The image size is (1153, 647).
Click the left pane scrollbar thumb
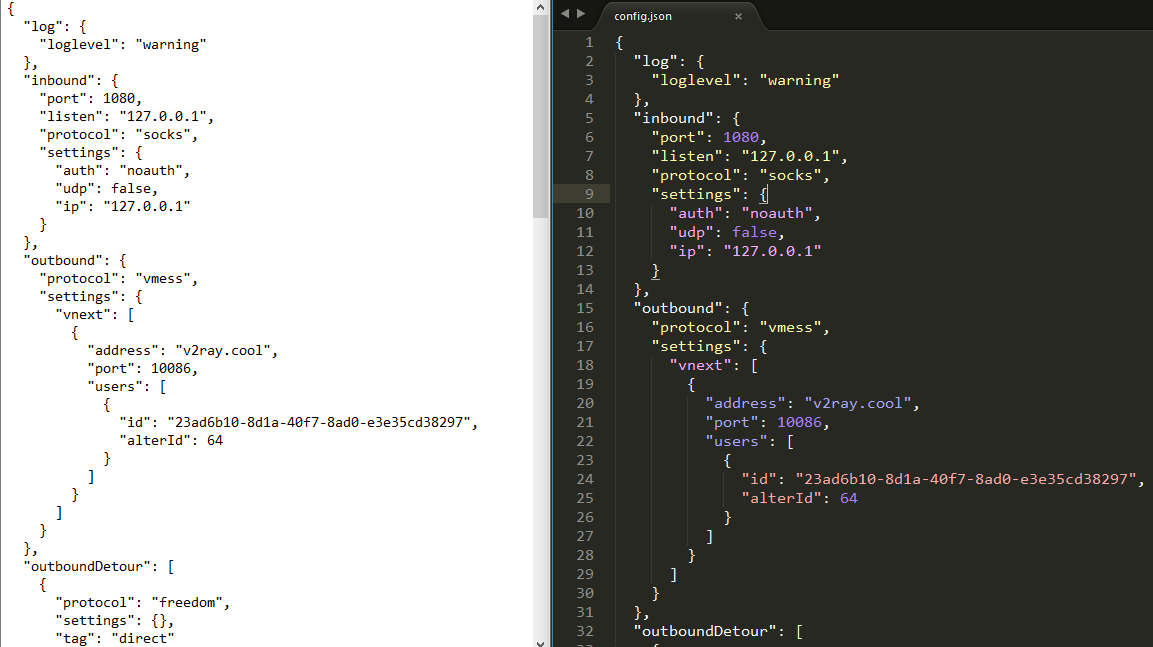[x=541, y=118]
